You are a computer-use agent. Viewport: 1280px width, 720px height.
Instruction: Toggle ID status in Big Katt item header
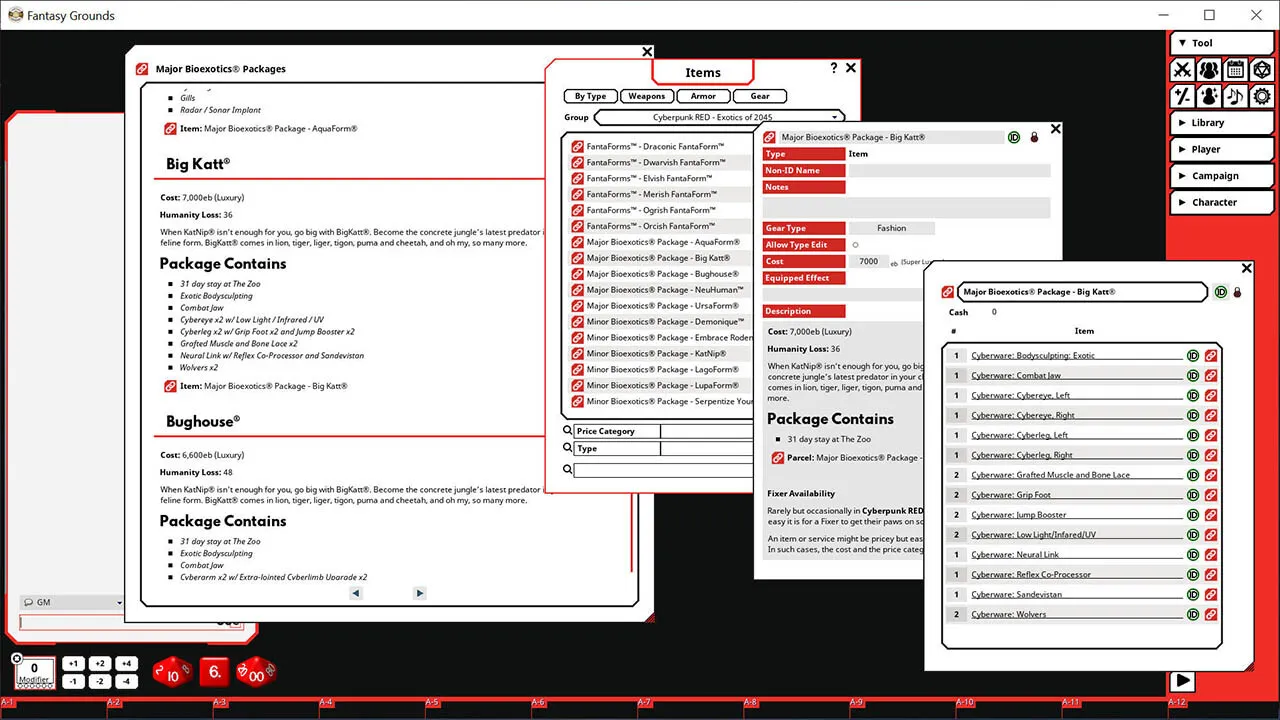(x=1014, y=137)
